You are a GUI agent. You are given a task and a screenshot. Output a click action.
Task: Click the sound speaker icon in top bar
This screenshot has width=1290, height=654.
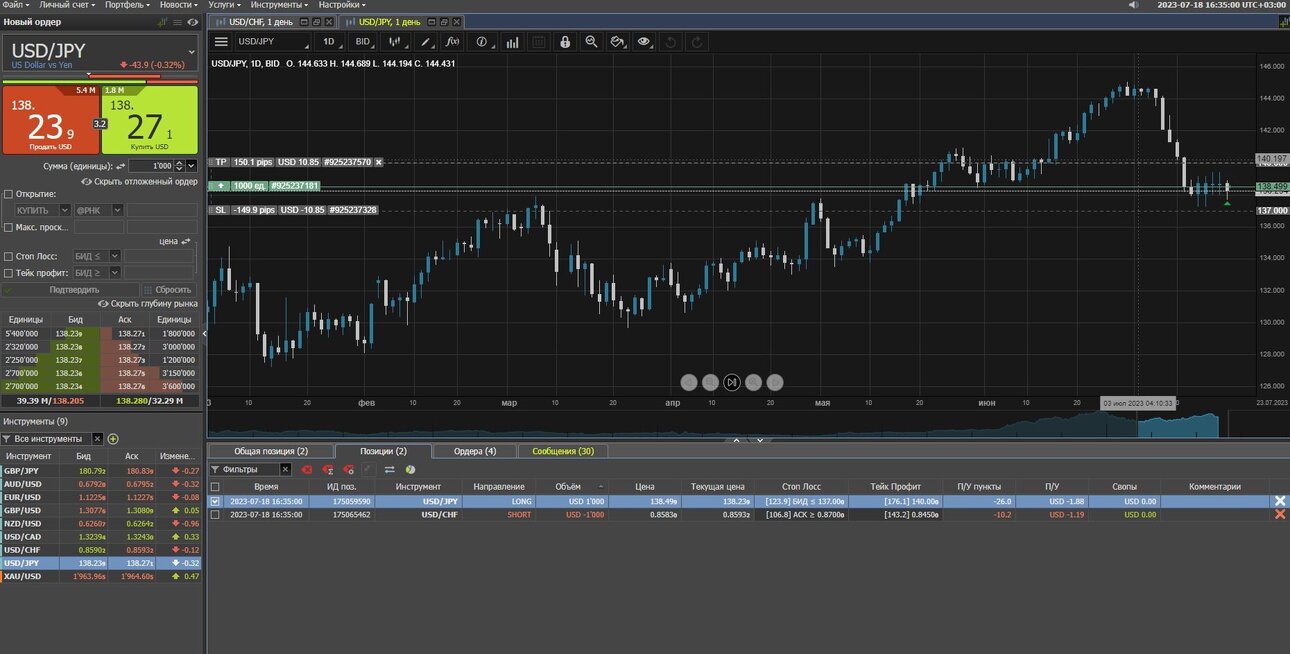[1133, 5]
